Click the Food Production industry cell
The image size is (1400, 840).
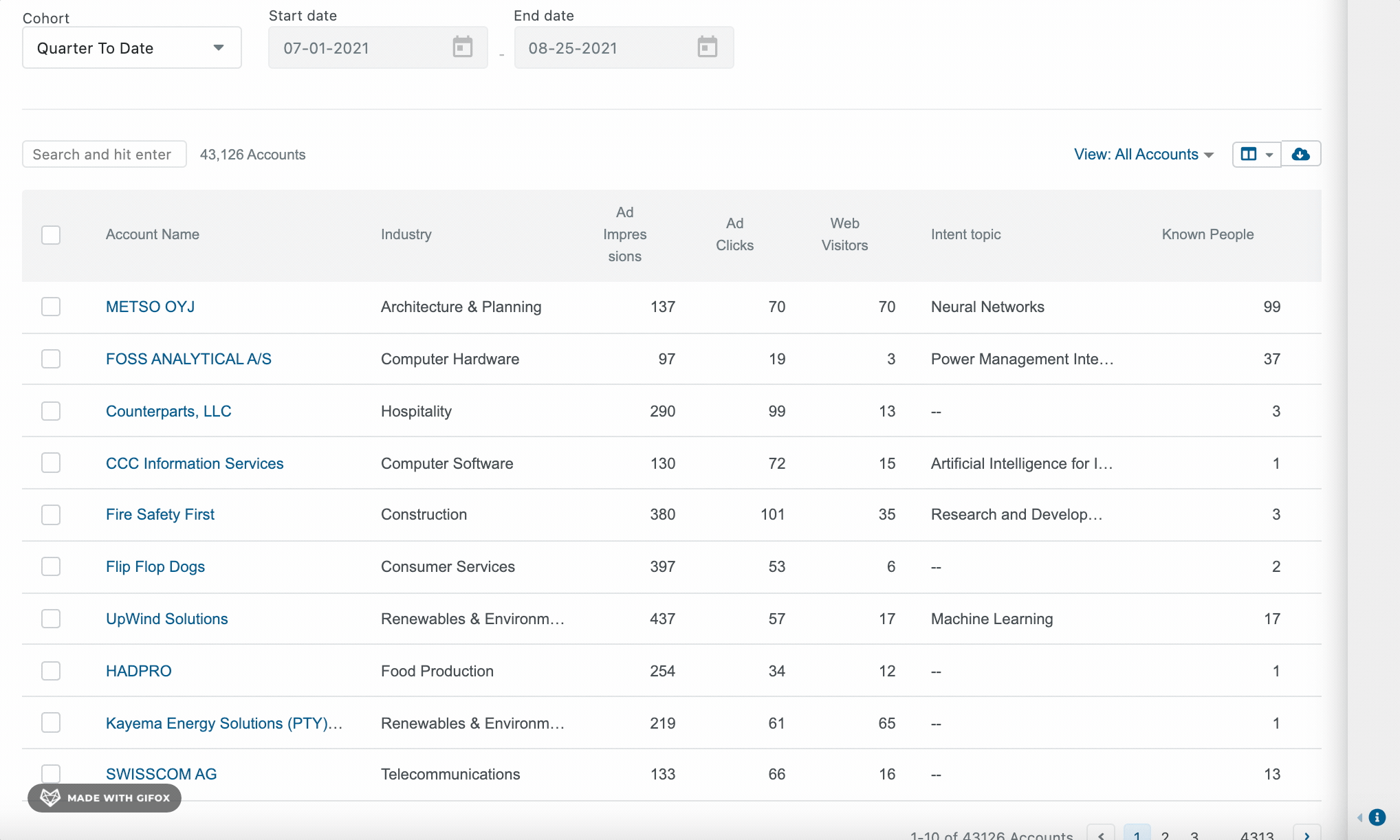pyautogui.click(x=437, y=671)
